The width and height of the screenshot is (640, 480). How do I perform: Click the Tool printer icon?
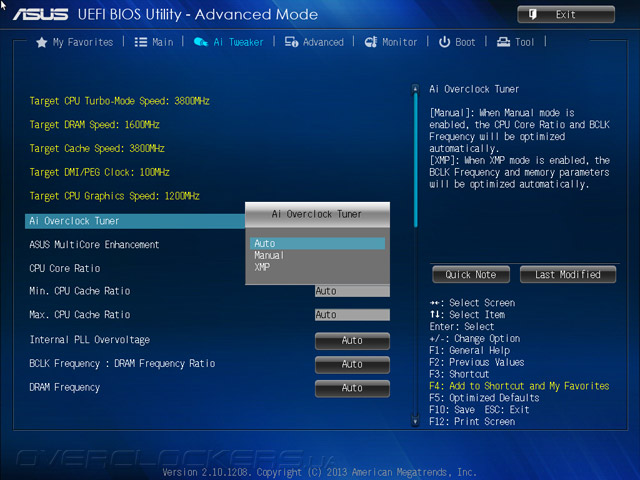(x=503, y=42)
